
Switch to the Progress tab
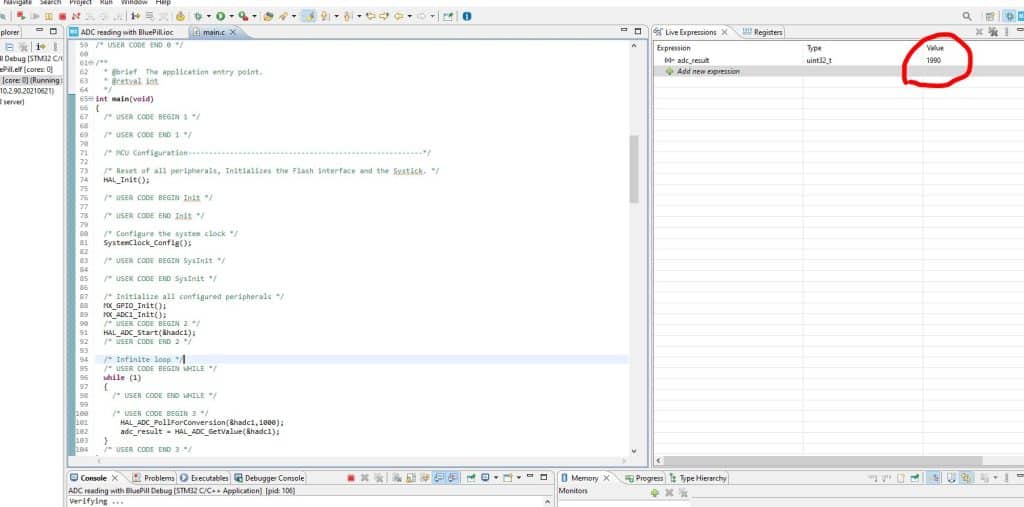pos(644,478)
